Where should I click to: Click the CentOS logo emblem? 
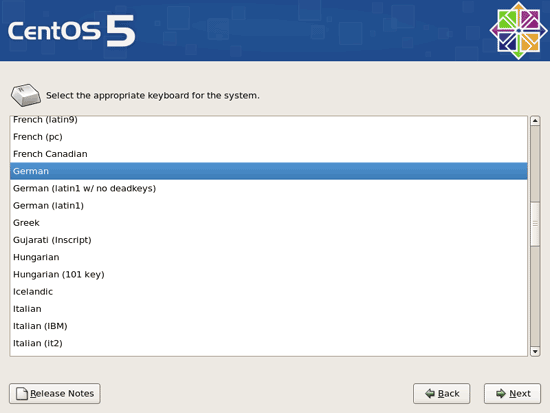tap(518, 31)
